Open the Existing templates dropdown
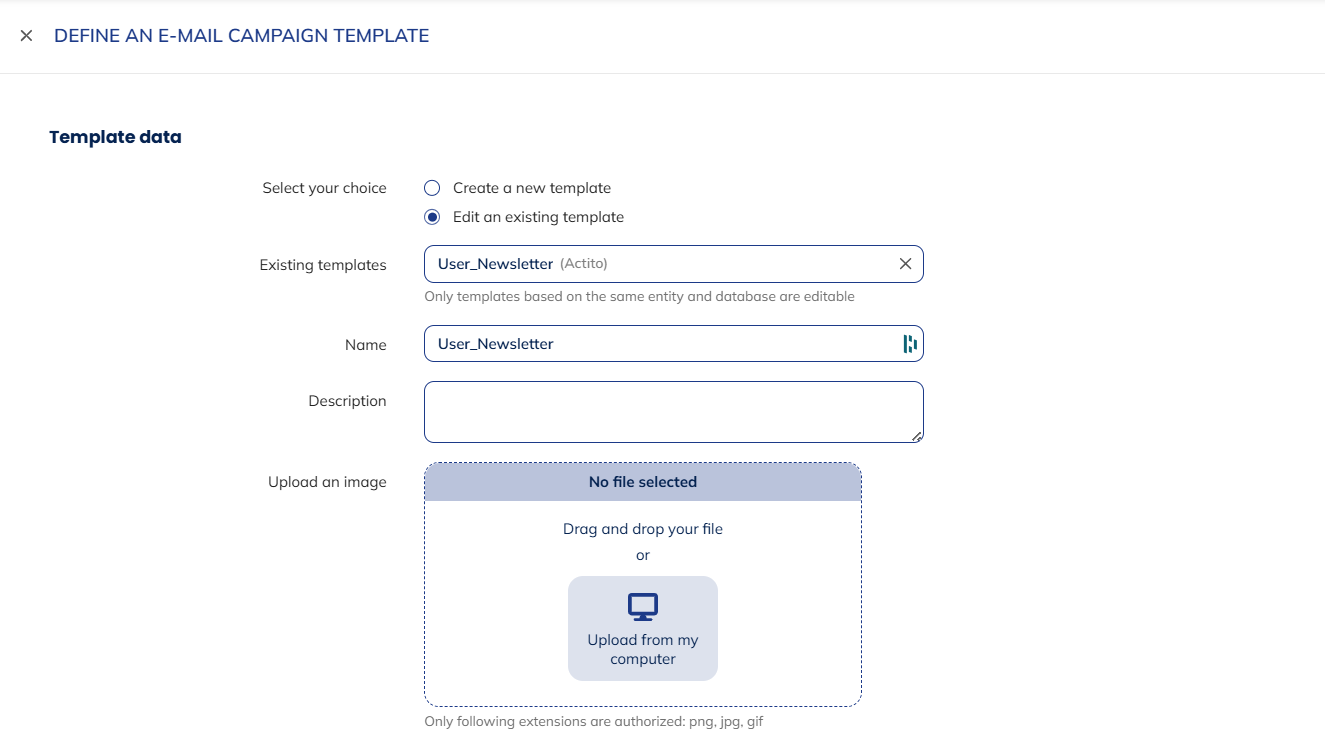The image size is (1325, 747). click(x=660, y=264)
